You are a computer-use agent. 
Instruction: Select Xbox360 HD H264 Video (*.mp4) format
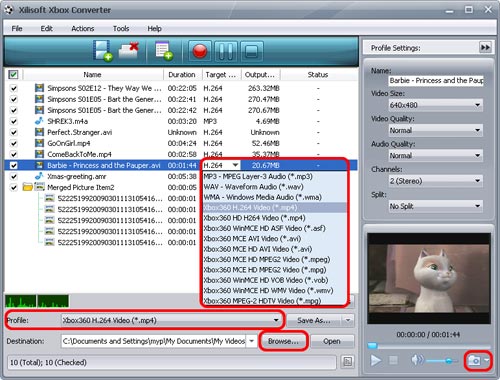pyautogui.click(x=275, y=218)
